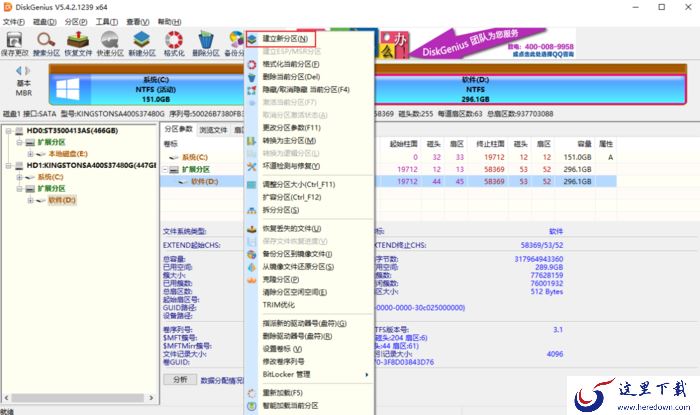This screenshot has width=700, height=415.
Task: Choose 更改分区参数(F11) menu entry
Action: (292, 128)
